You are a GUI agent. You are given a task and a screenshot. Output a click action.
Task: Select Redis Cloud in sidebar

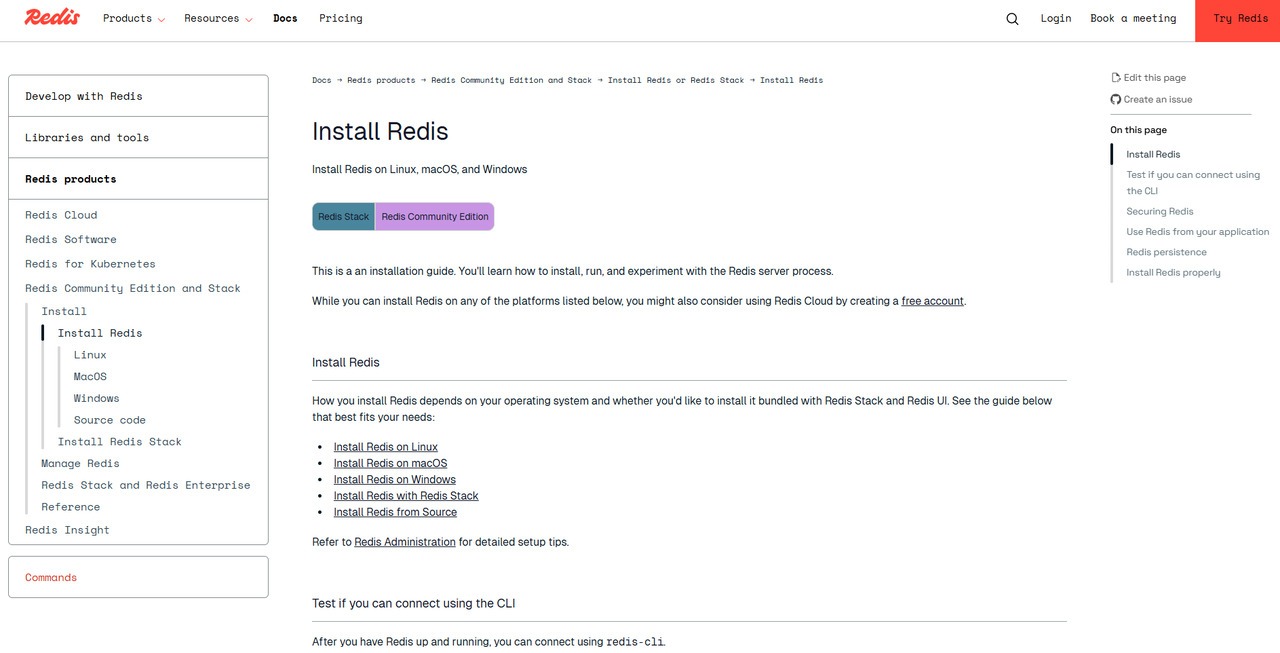(61, 215)
